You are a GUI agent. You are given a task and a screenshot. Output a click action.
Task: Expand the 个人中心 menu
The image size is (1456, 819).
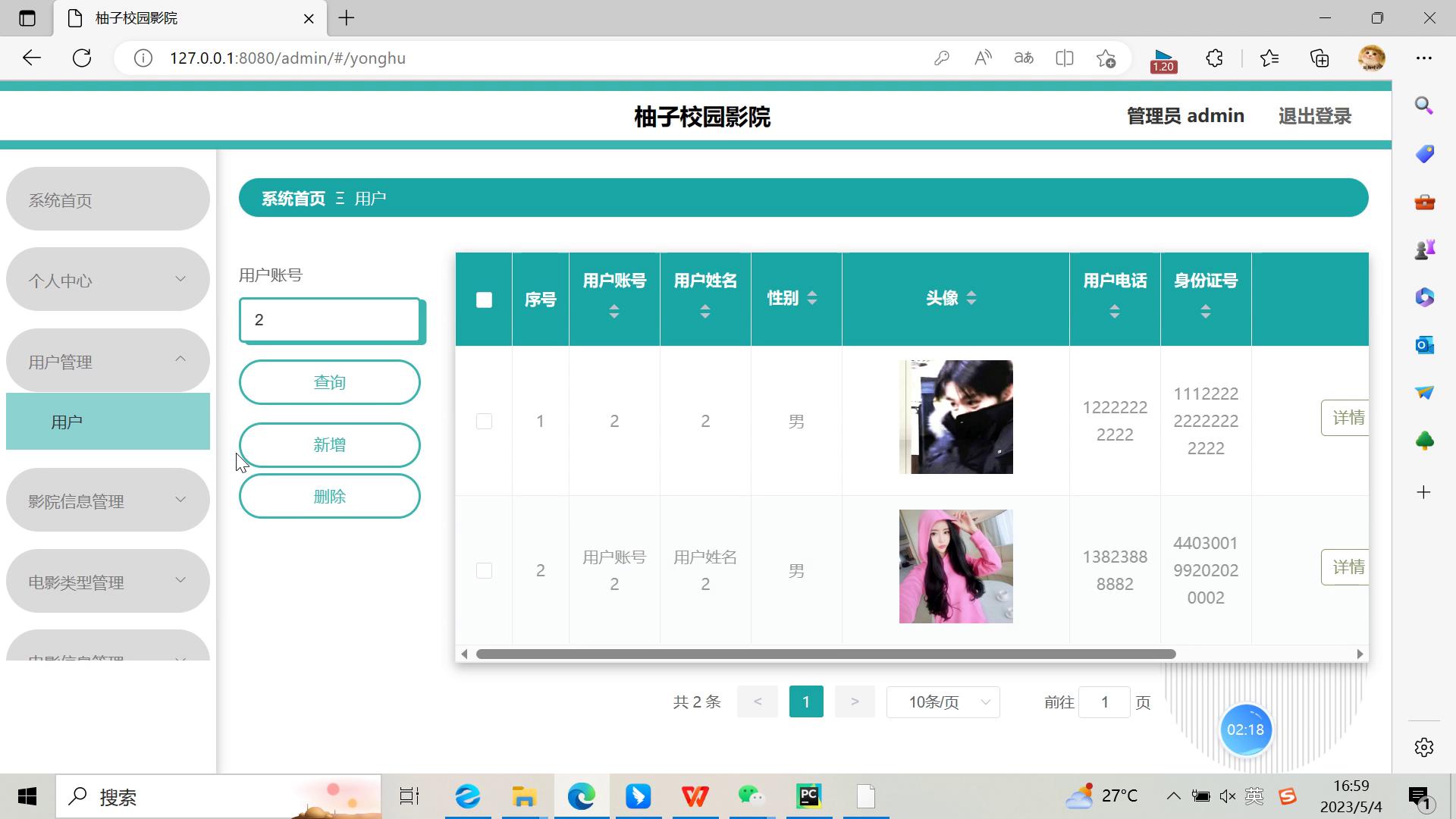click(x=108, y=279)
